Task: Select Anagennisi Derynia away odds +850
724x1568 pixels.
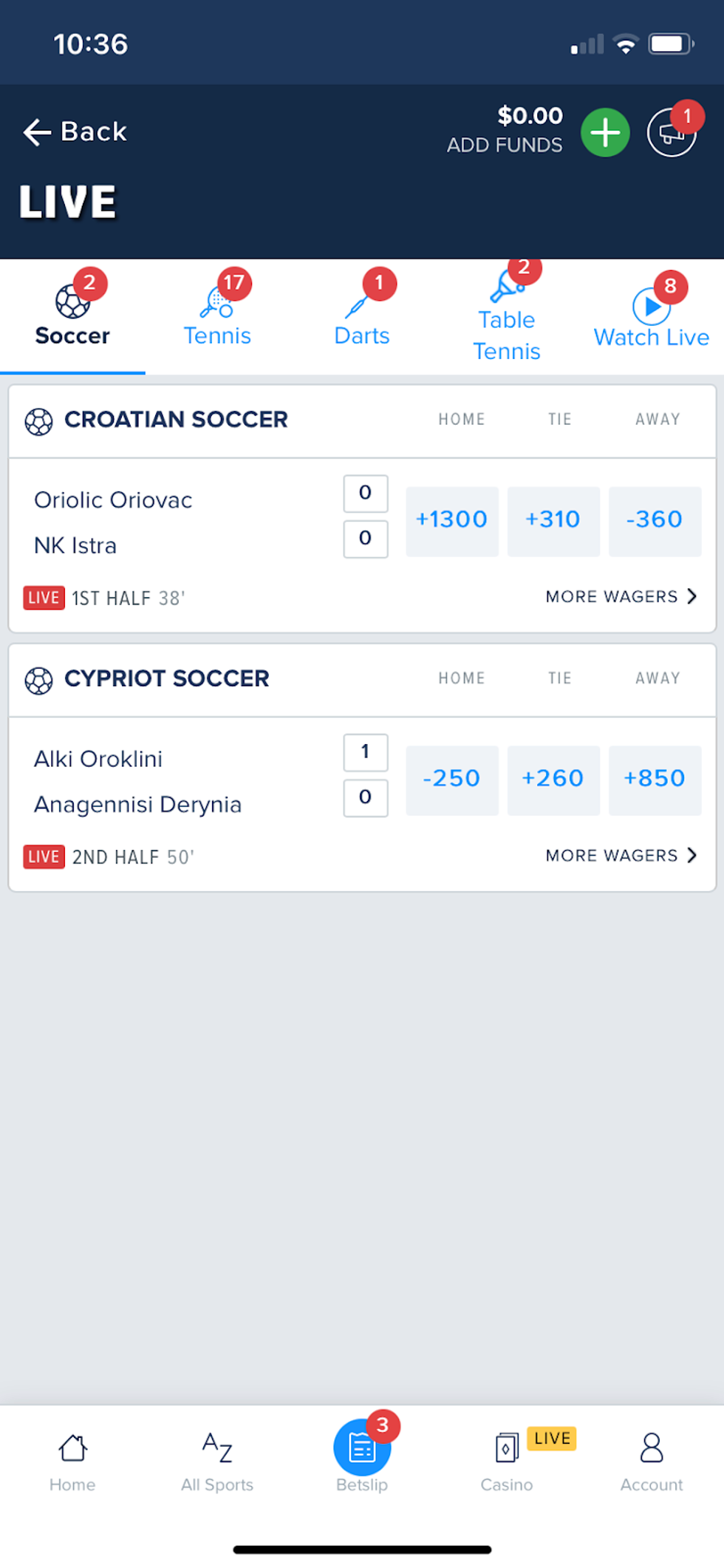Action: point(655,780)
